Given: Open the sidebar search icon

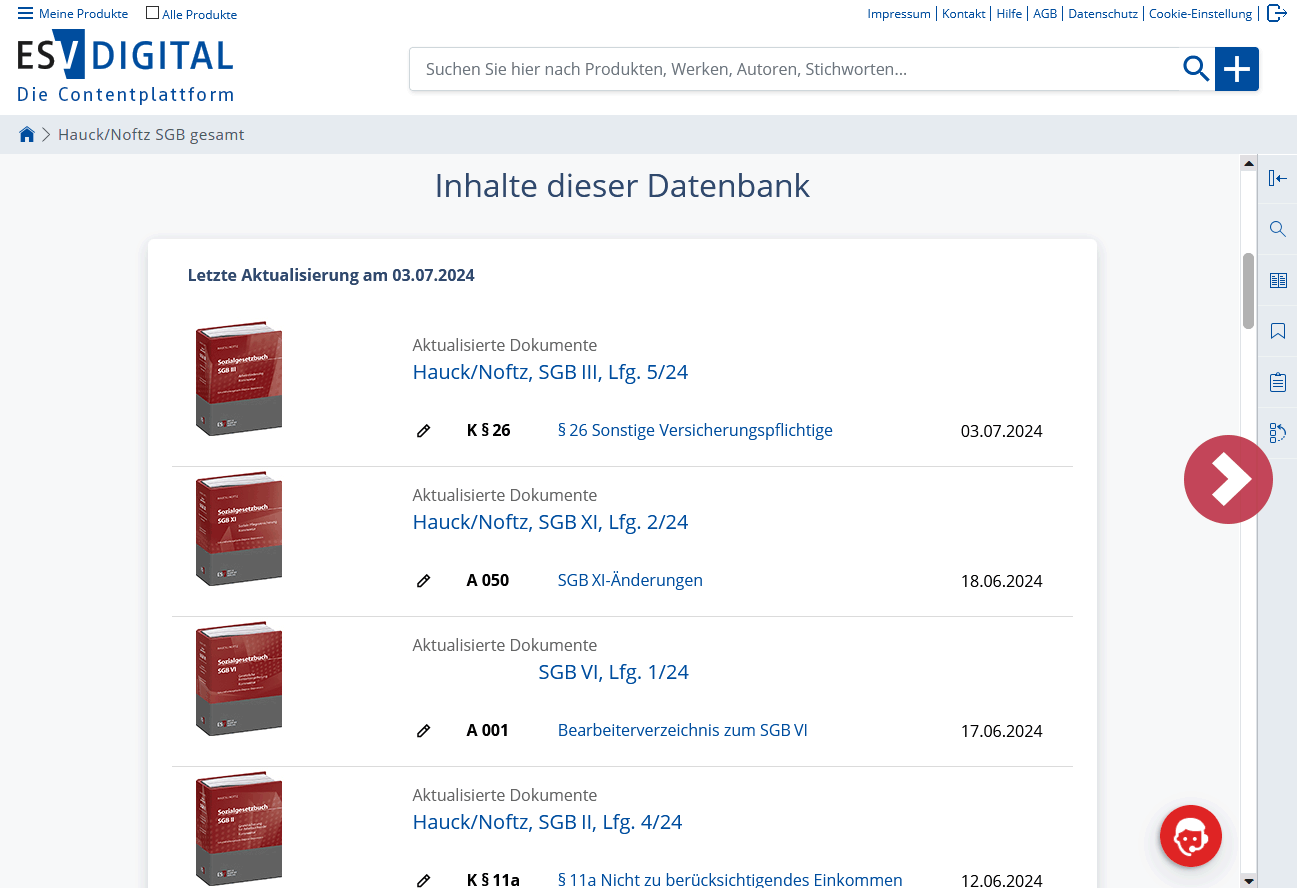Looking at the screenshot, I should (x=1277, y=229).
